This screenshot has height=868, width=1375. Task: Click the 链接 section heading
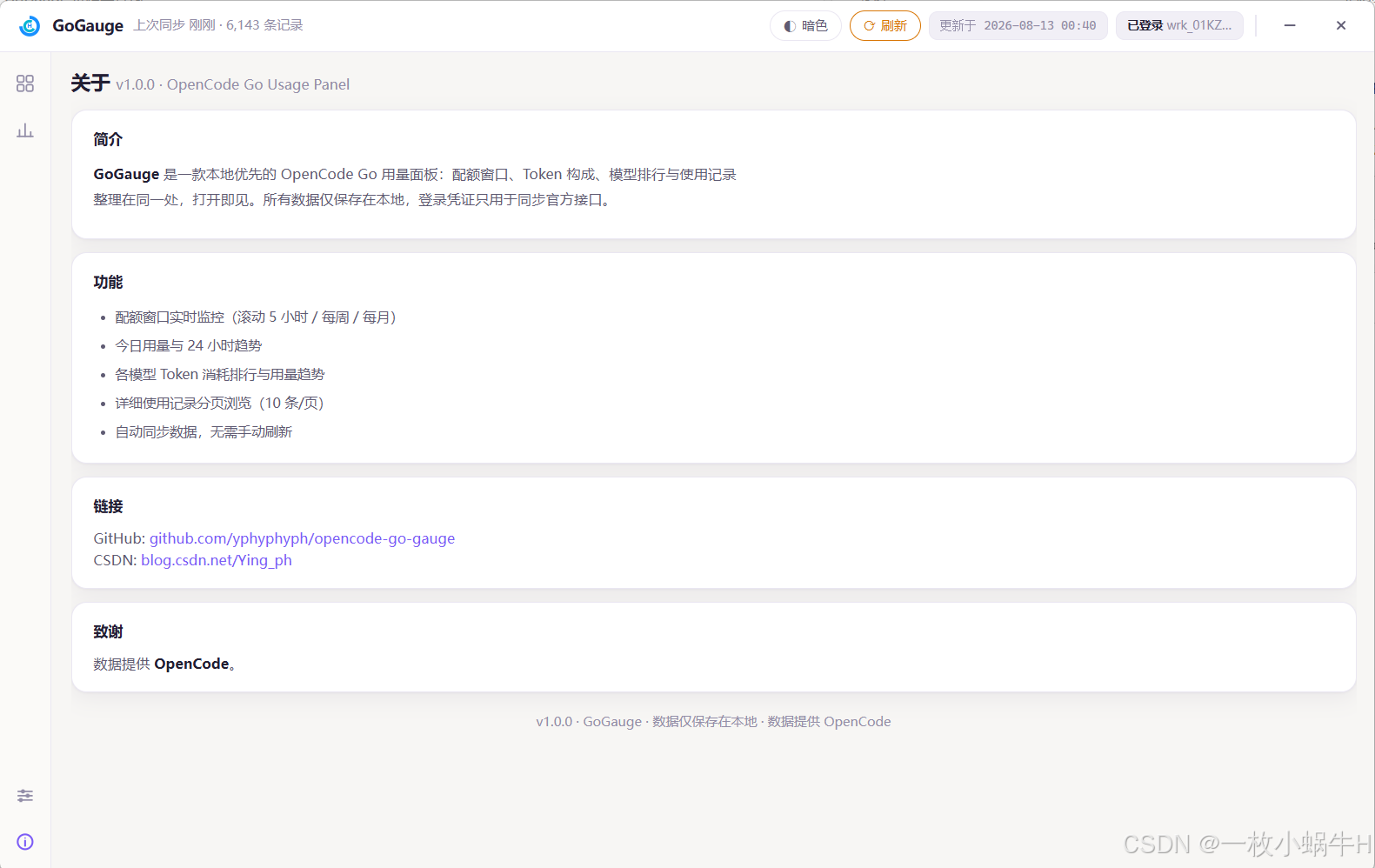108,506
